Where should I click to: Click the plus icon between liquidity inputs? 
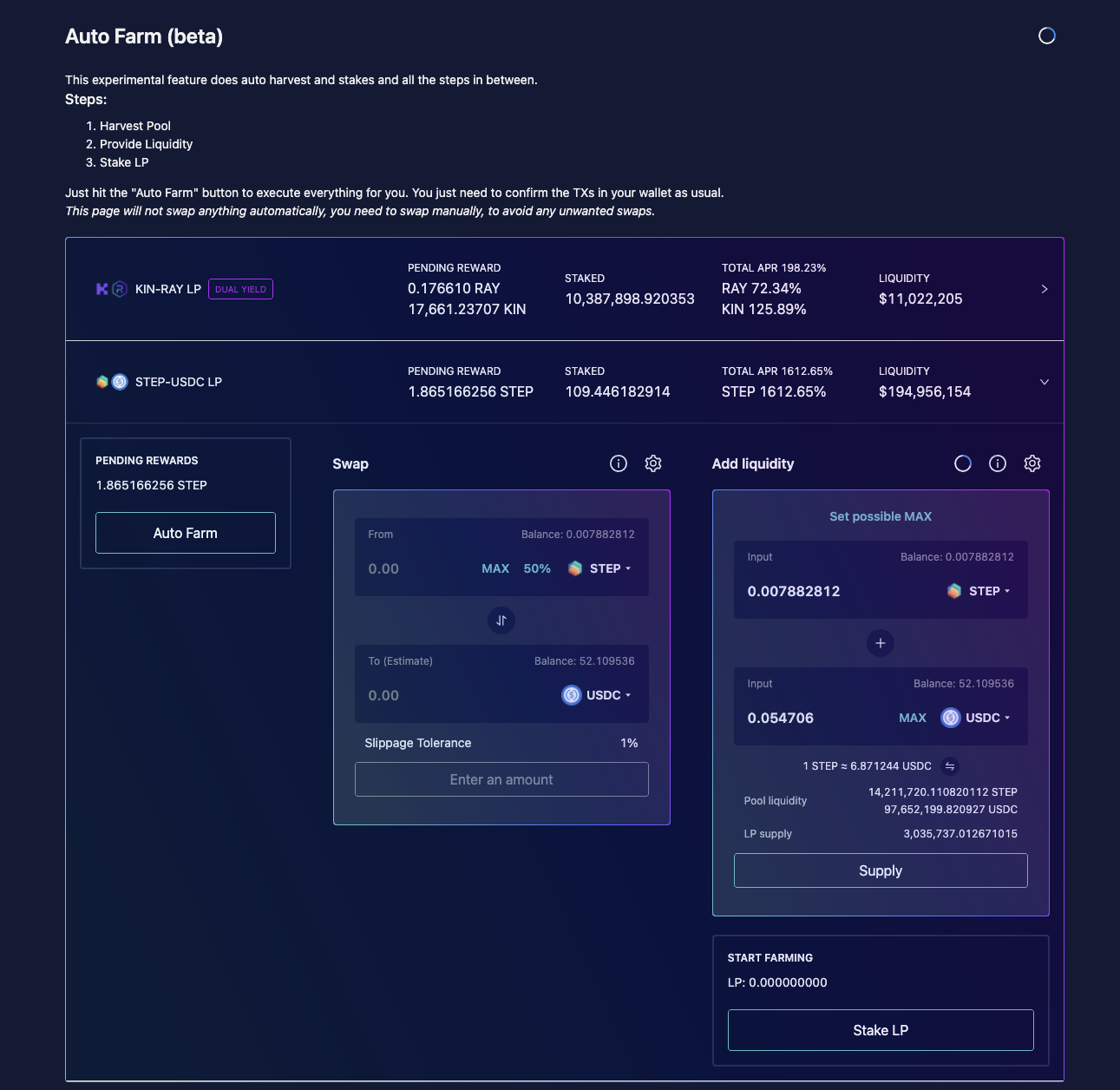(880, 643)
